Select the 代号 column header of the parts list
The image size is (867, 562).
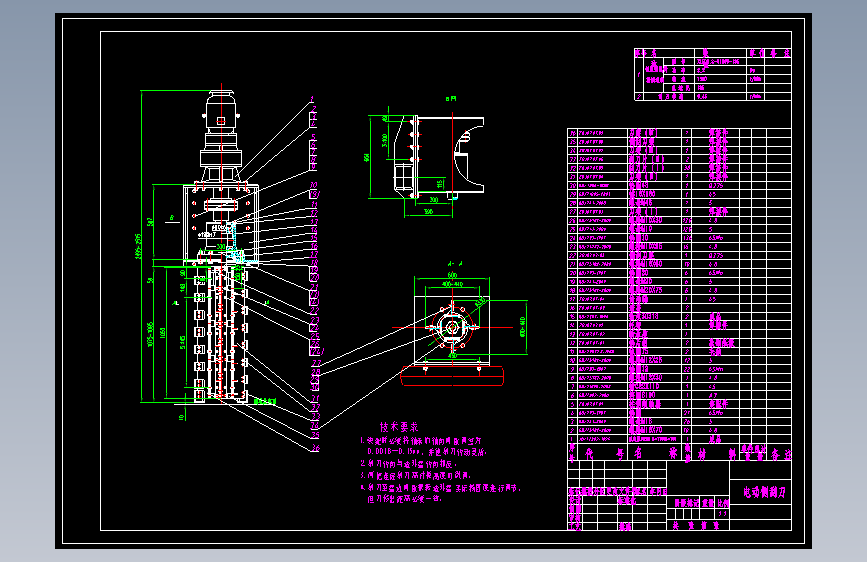[x=604, y=454]
